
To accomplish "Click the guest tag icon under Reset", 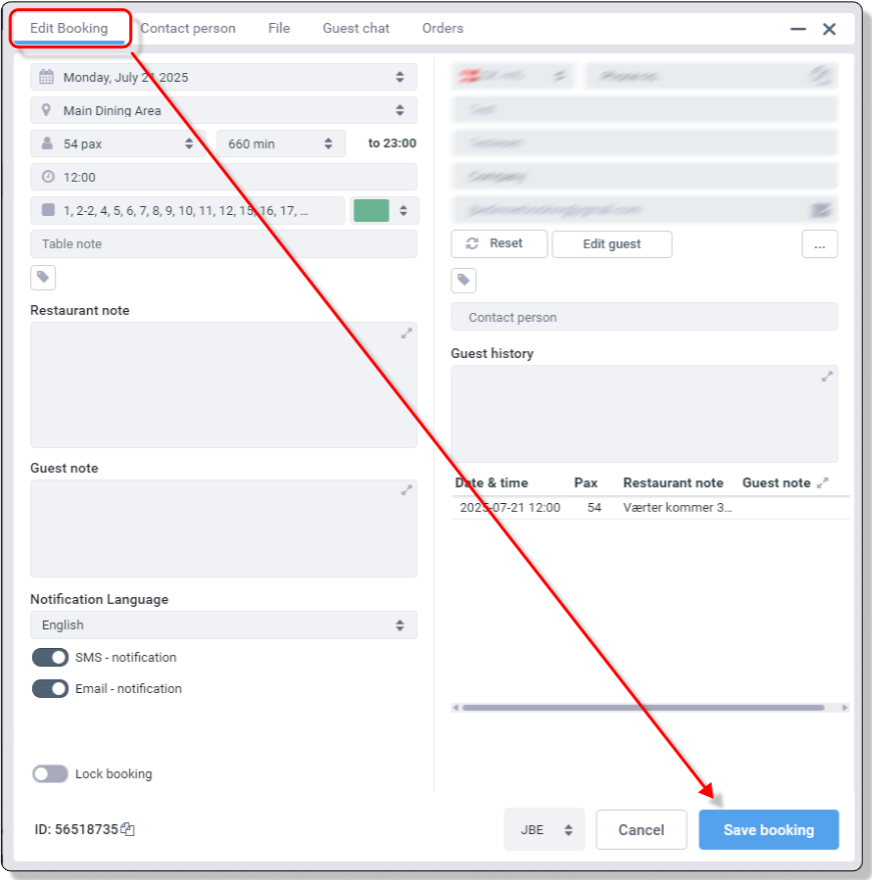I will click(x=464, y=280).
